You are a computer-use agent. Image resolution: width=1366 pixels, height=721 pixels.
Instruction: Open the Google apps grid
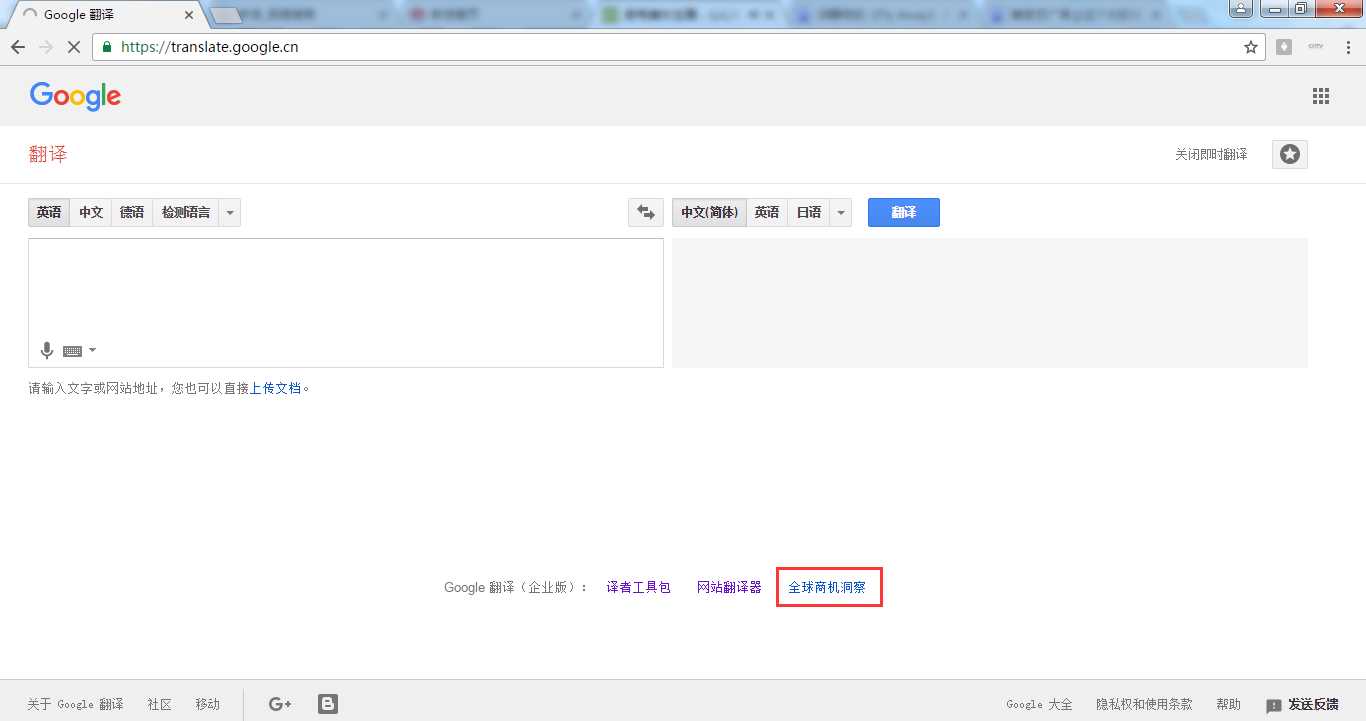[1321, 96]
